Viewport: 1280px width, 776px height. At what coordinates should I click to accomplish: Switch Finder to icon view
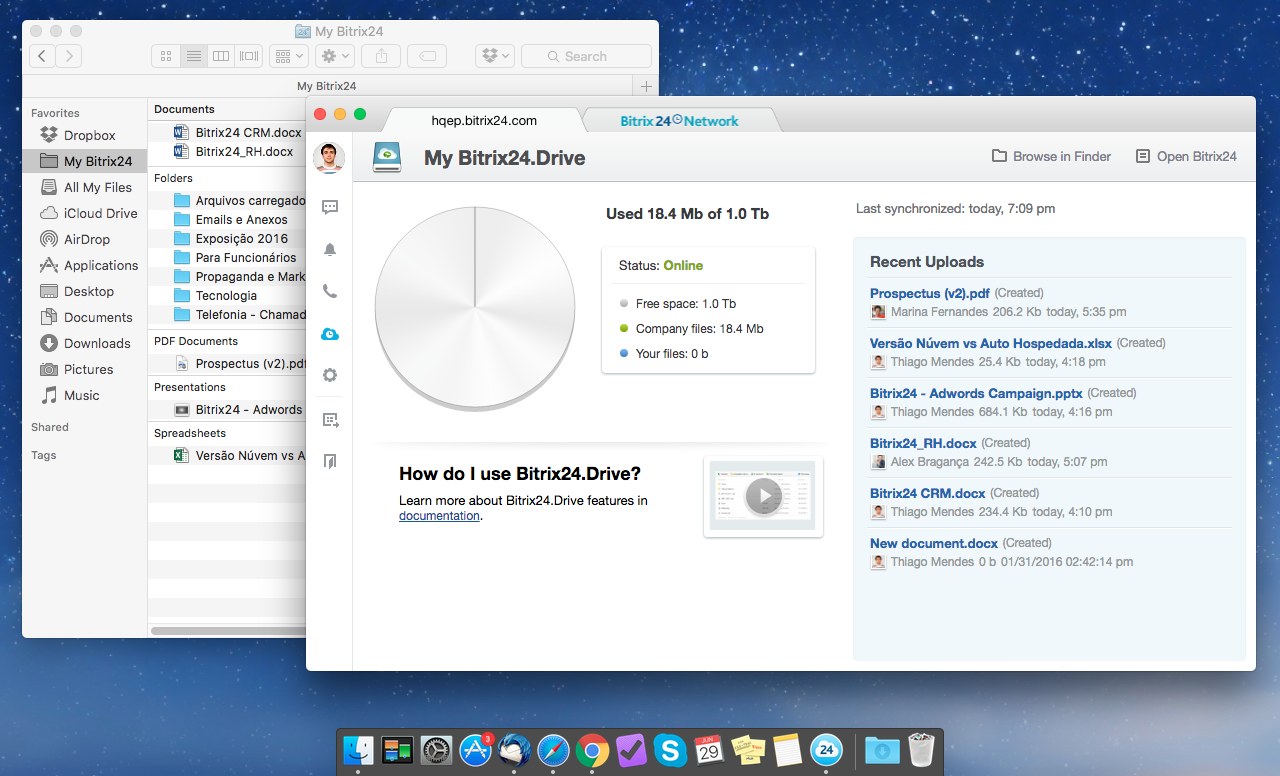(166, 56)
